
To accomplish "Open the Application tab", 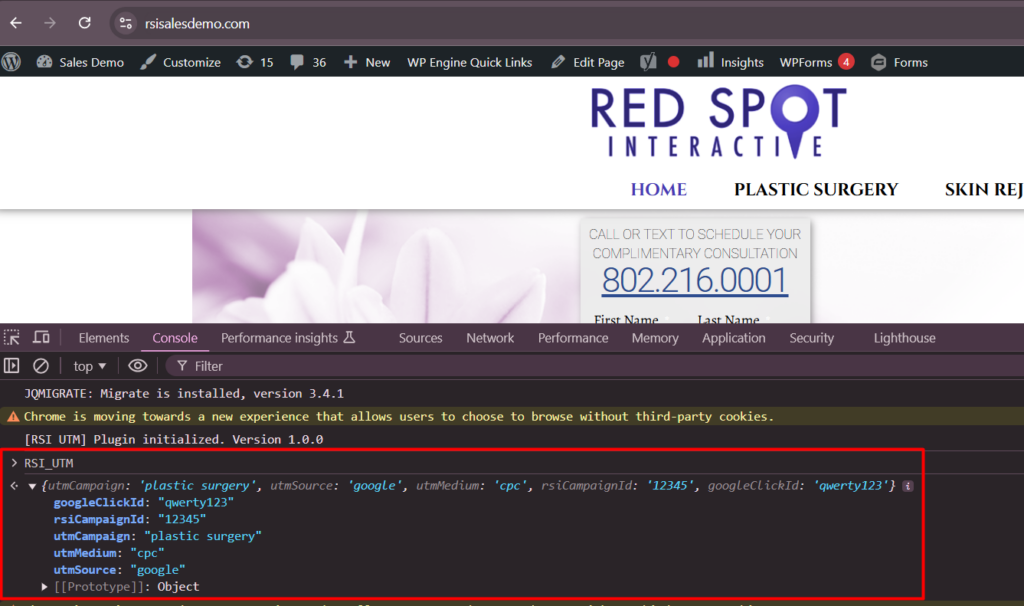I will click(733, 338).
